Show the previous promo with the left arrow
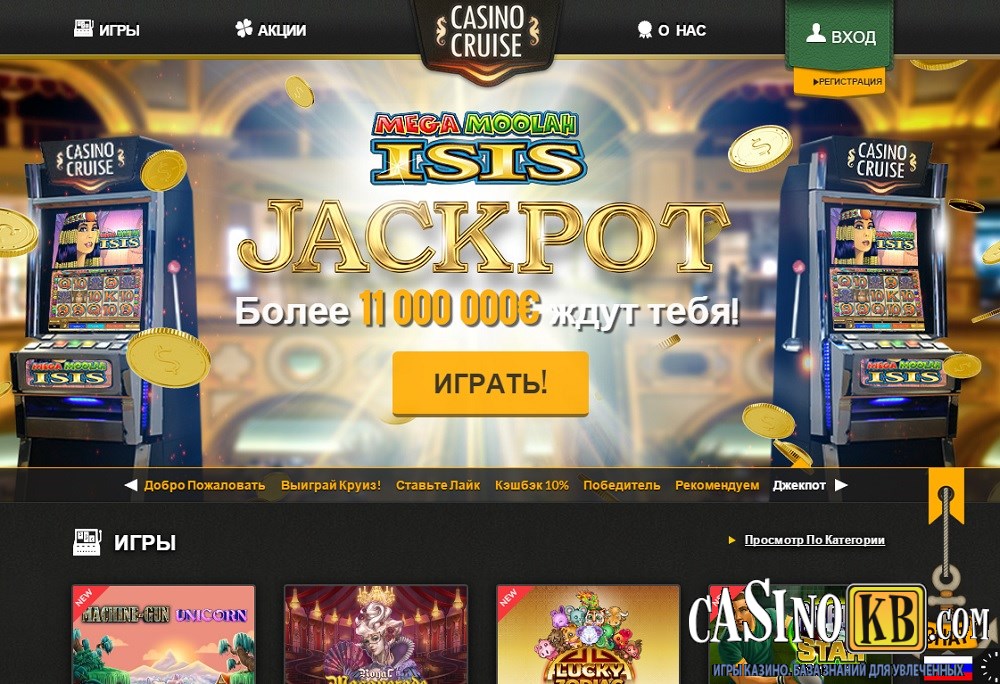Screen dimensions: 1000x684 click(x=131, y=485)
